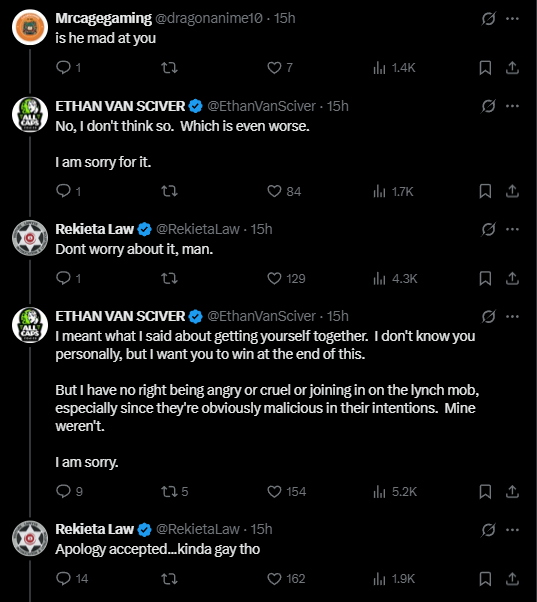Open the 15h timestamp on Mrcagegaming's tweet

(284, 18)
